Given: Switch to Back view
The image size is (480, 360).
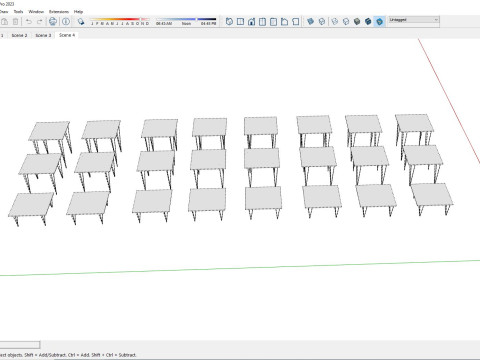Looking at the screenshot, I should pos(273,22).
